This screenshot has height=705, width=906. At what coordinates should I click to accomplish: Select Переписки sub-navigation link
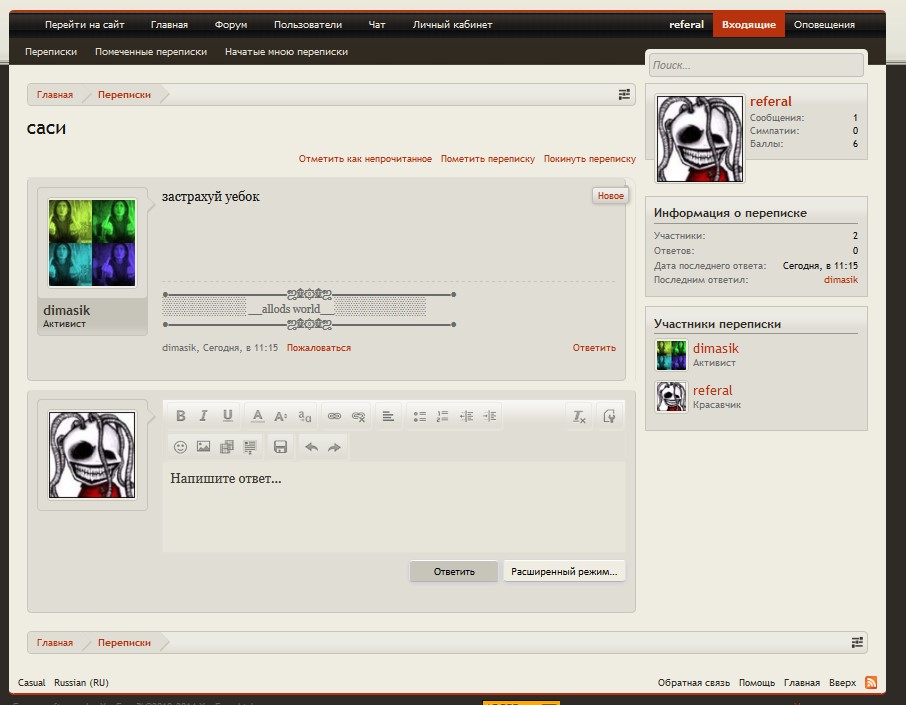pyautogui.click(x=51, y=51)
